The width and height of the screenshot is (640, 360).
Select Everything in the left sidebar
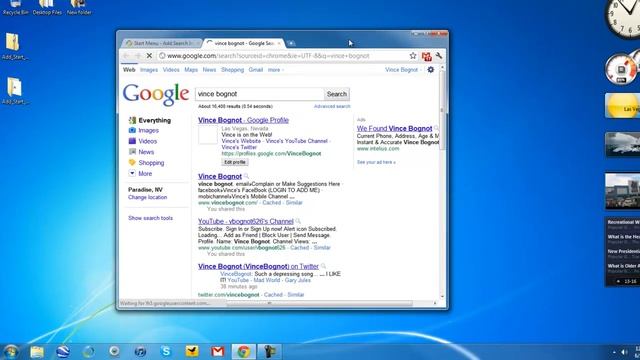[154, 120]
